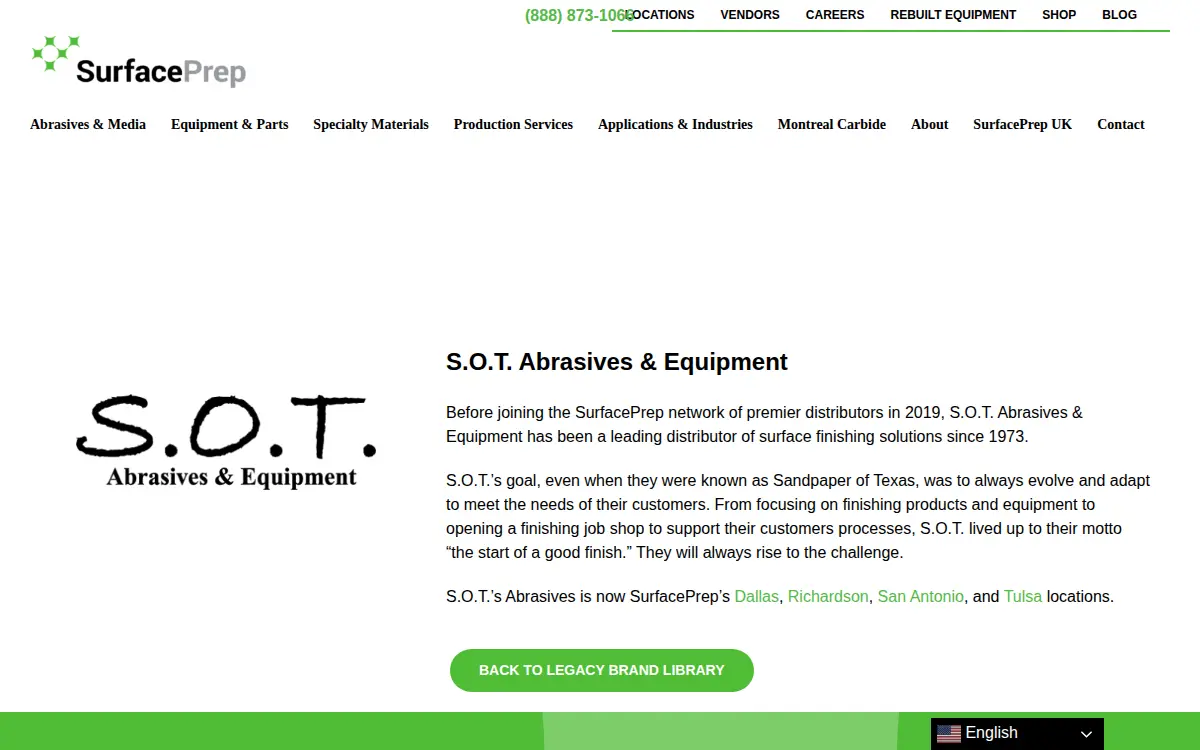Screen dimensions: 1200x750
Task: Visit the Shop link
Action: [x=1059, y=15]
